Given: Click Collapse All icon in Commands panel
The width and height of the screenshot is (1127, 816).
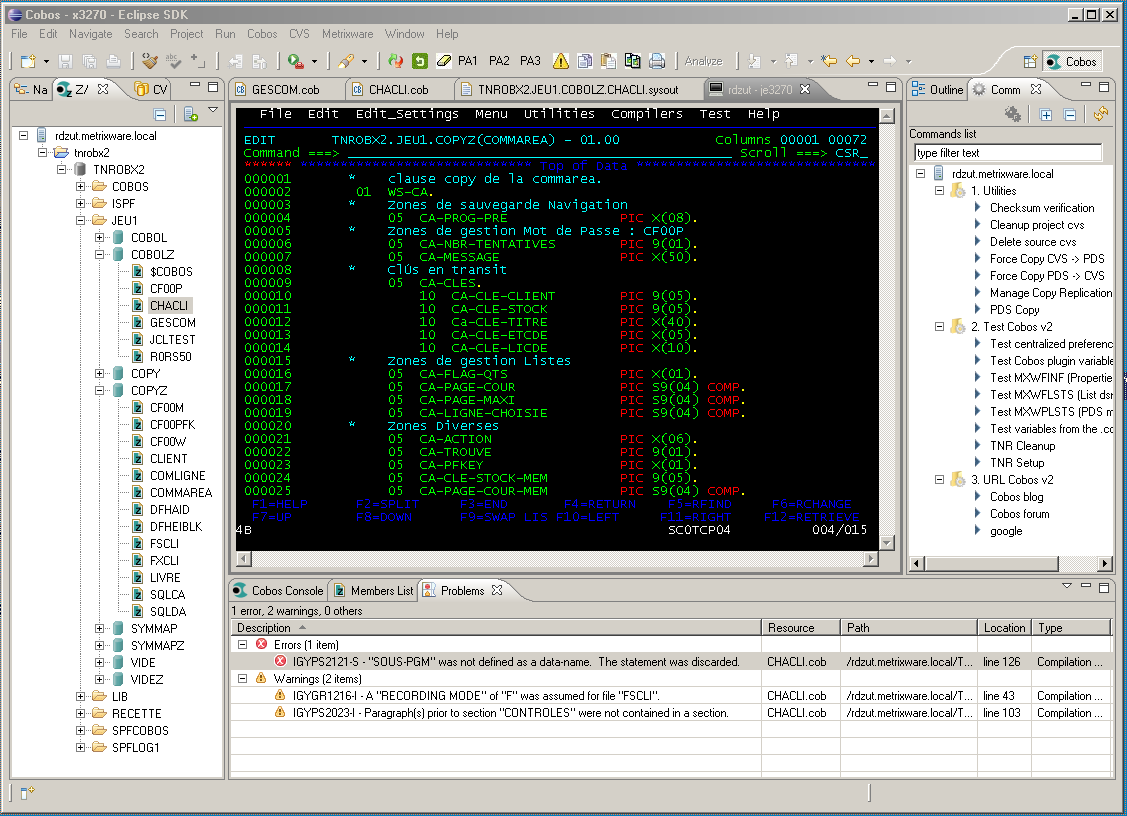Looking at the screenshot, I should pyautogui.click(x=1070, y=114).
